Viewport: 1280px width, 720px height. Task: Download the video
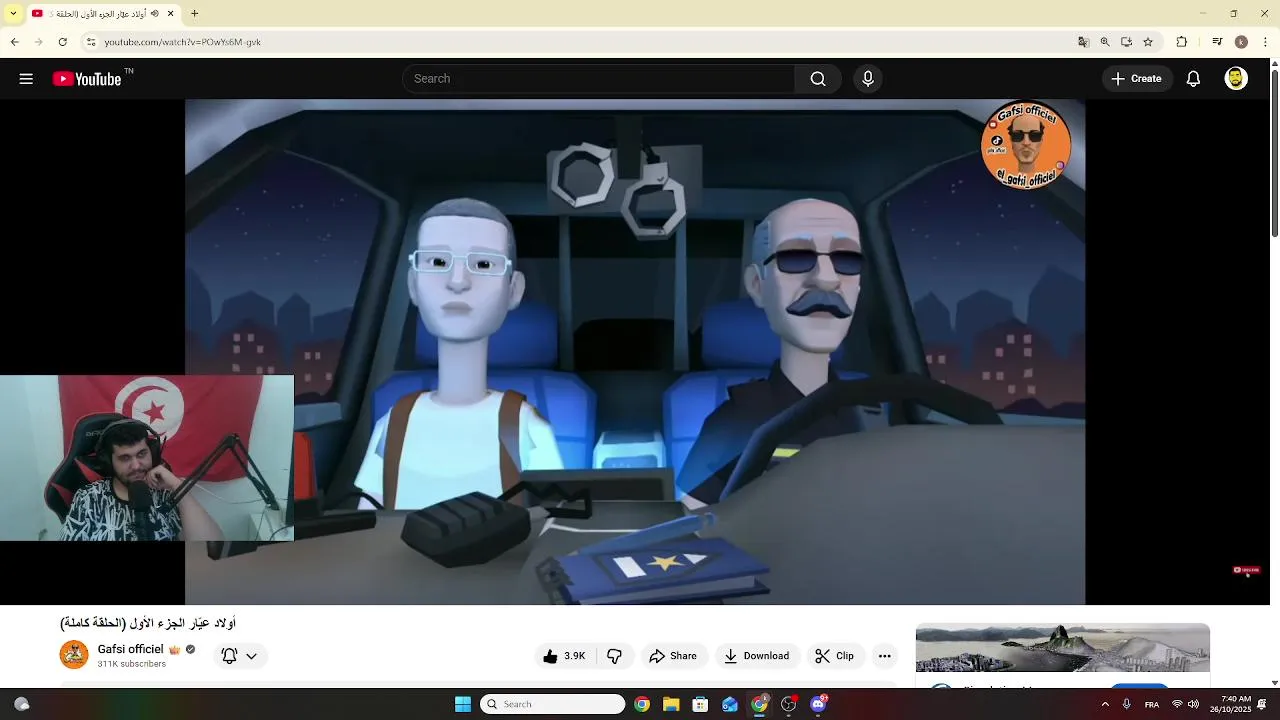(757, 656)
